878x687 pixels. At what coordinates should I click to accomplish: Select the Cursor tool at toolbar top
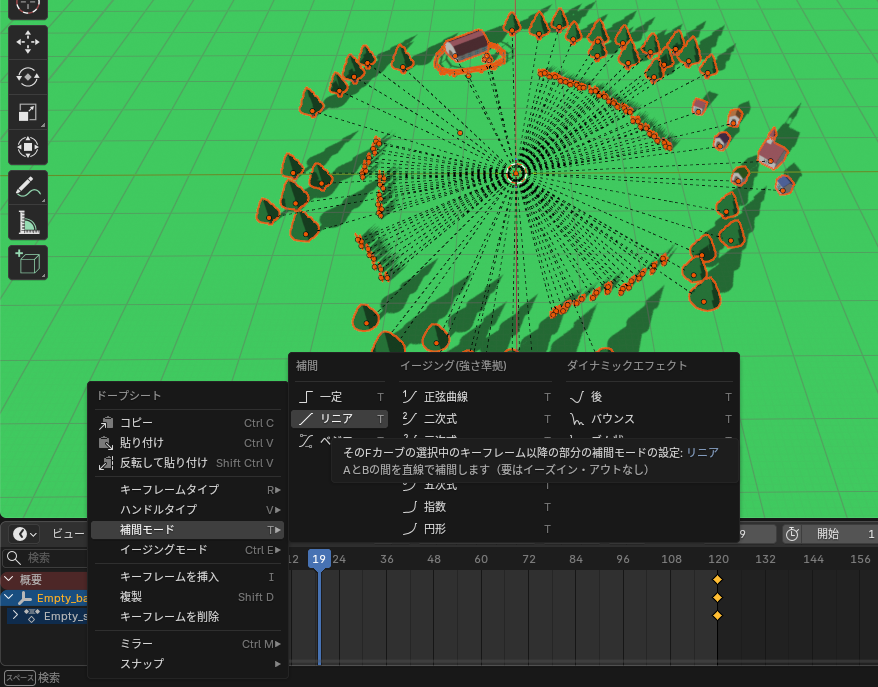pos(28,6)
